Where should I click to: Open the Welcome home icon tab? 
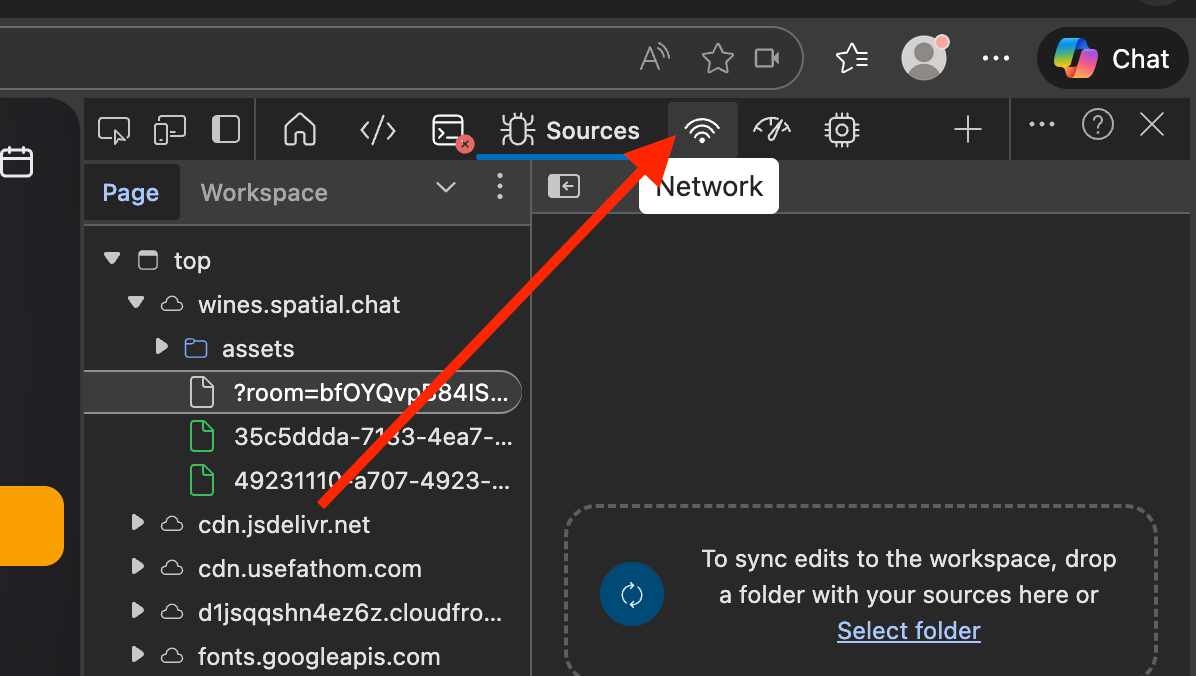click(x=300, y=130)
